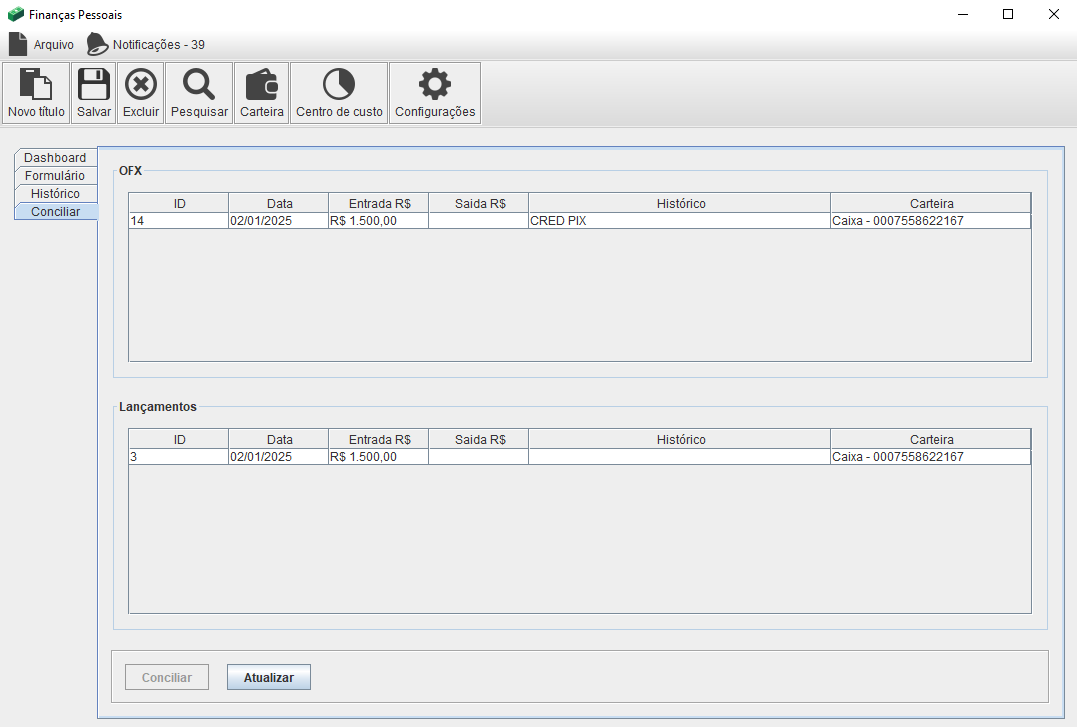The height and width of the screenshot is (727, 1077).
Task: Open Configurações gear settings
Action: point(435,86)
